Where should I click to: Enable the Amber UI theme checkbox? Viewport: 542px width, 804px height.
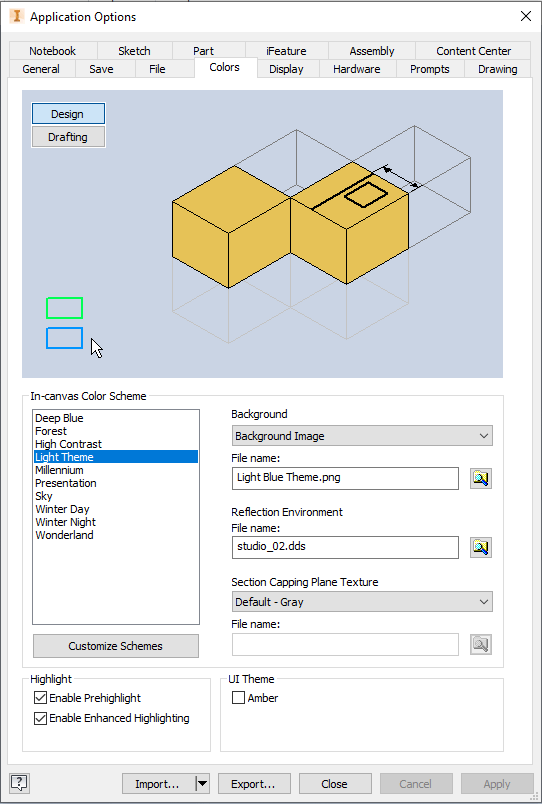pyautogui.click(x=238, y=698)
